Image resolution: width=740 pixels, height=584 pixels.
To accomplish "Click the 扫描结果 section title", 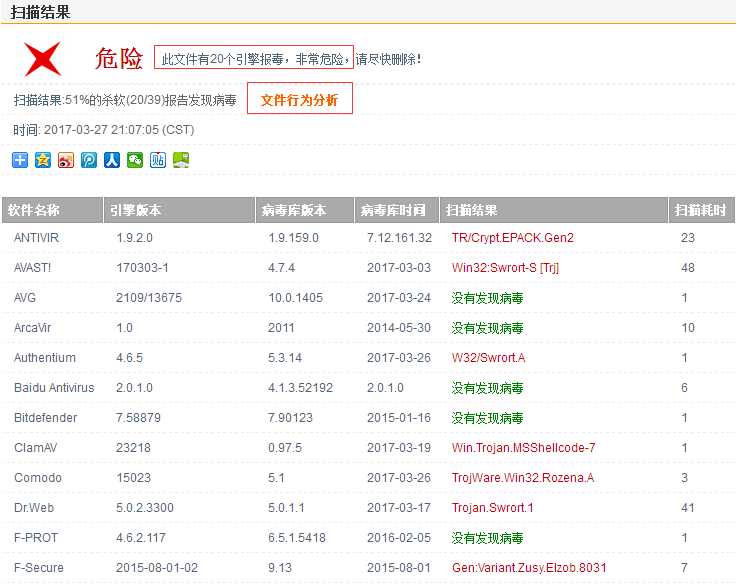I will (x=40, y=11).
